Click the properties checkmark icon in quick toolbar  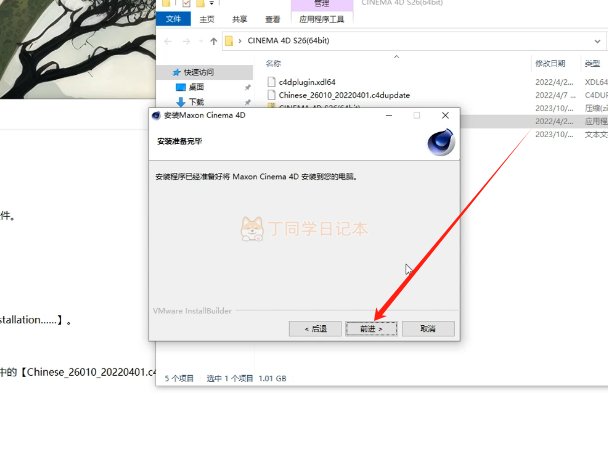[186, 3]
